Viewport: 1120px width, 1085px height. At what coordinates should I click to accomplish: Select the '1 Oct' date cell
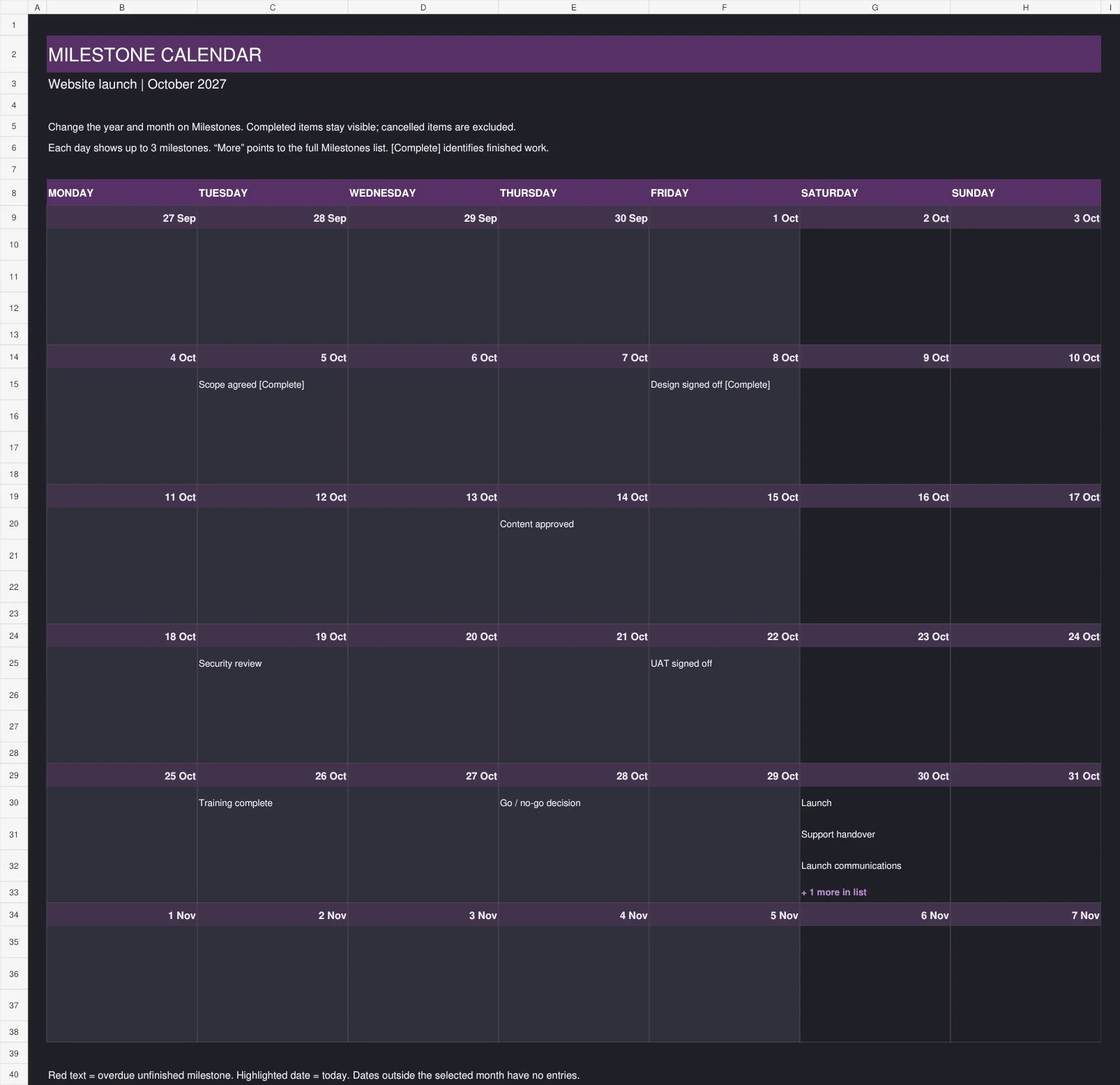[x=725, y=218]
